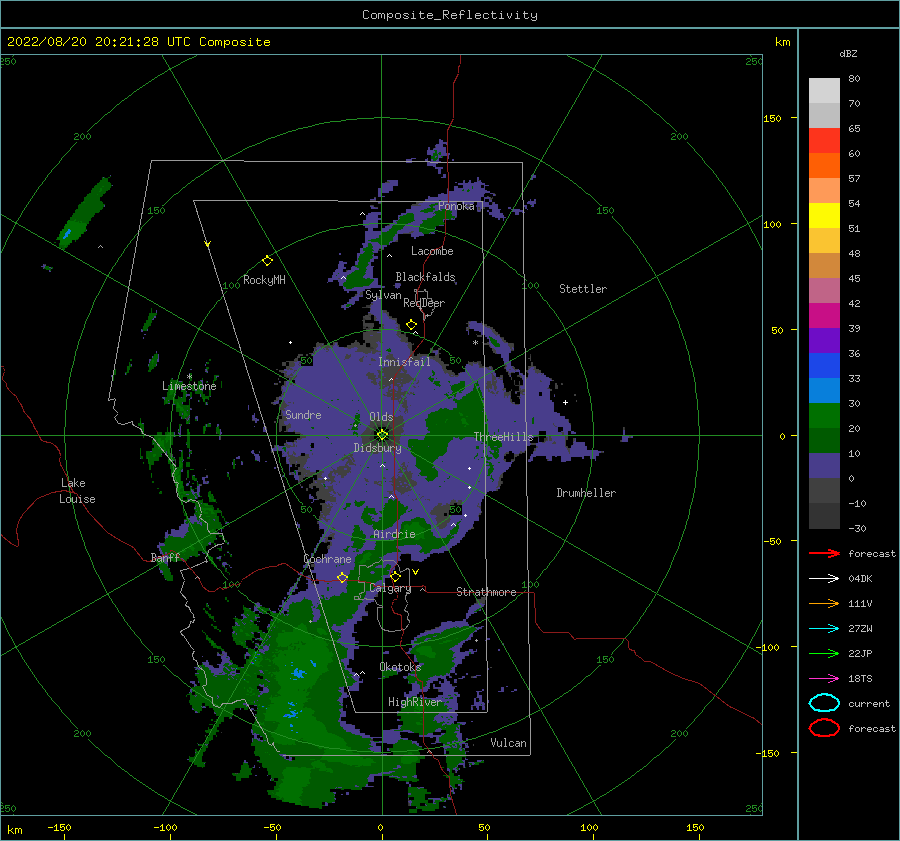Click the radar site marker at the map center
The height and width of the screenshot is (841, 900).
point(382,435)
